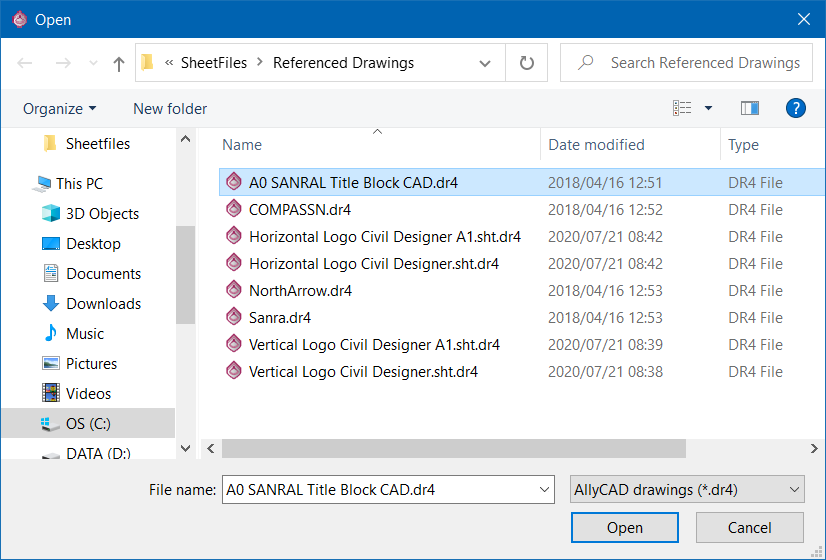The width and height of the screenshot is (826, 560).
Task: Open the File name history dropdown arrow
Action: click(544, 490)
